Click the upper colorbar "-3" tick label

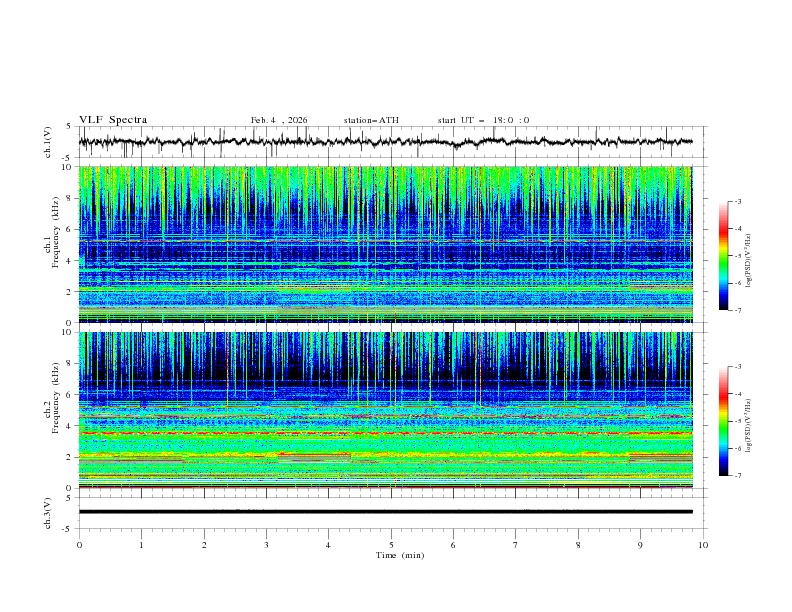point(737,201)
